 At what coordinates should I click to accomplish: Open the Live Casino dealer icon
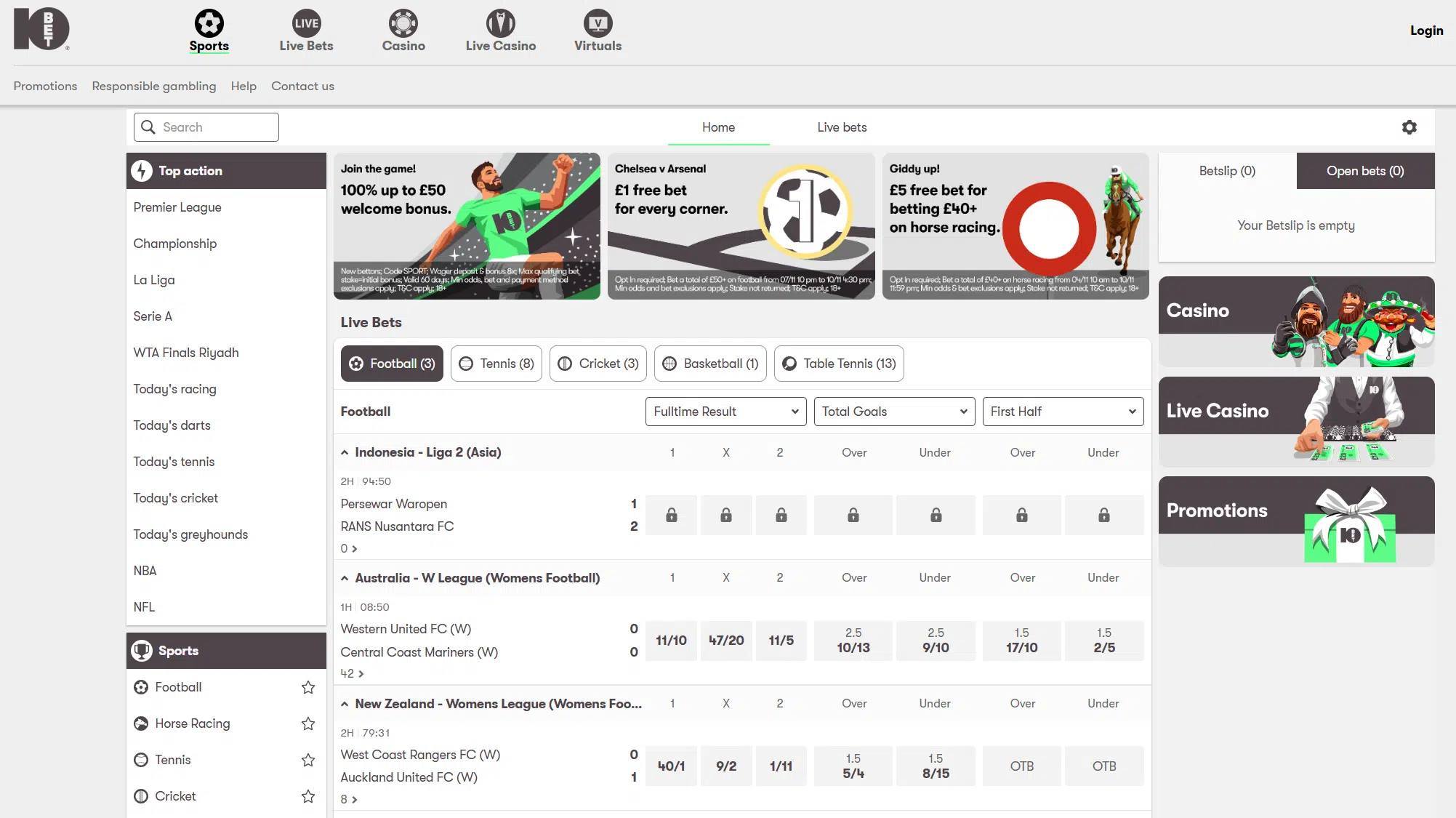click(501, 23)
